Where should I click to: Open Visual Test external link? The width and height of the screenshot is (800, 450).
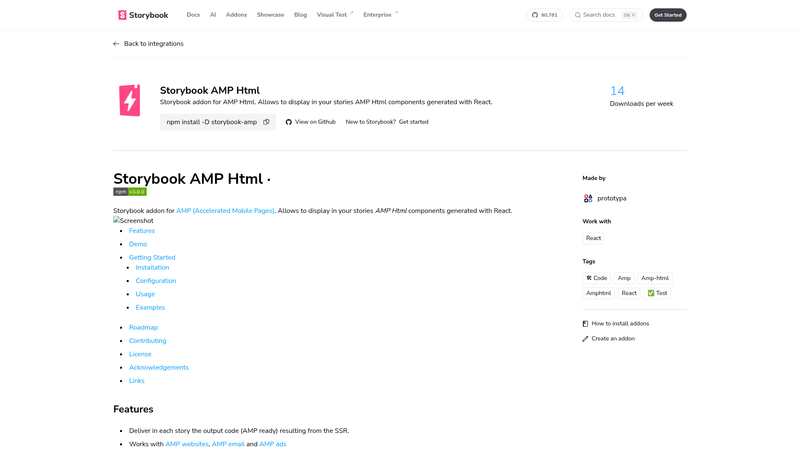(335, 15)
